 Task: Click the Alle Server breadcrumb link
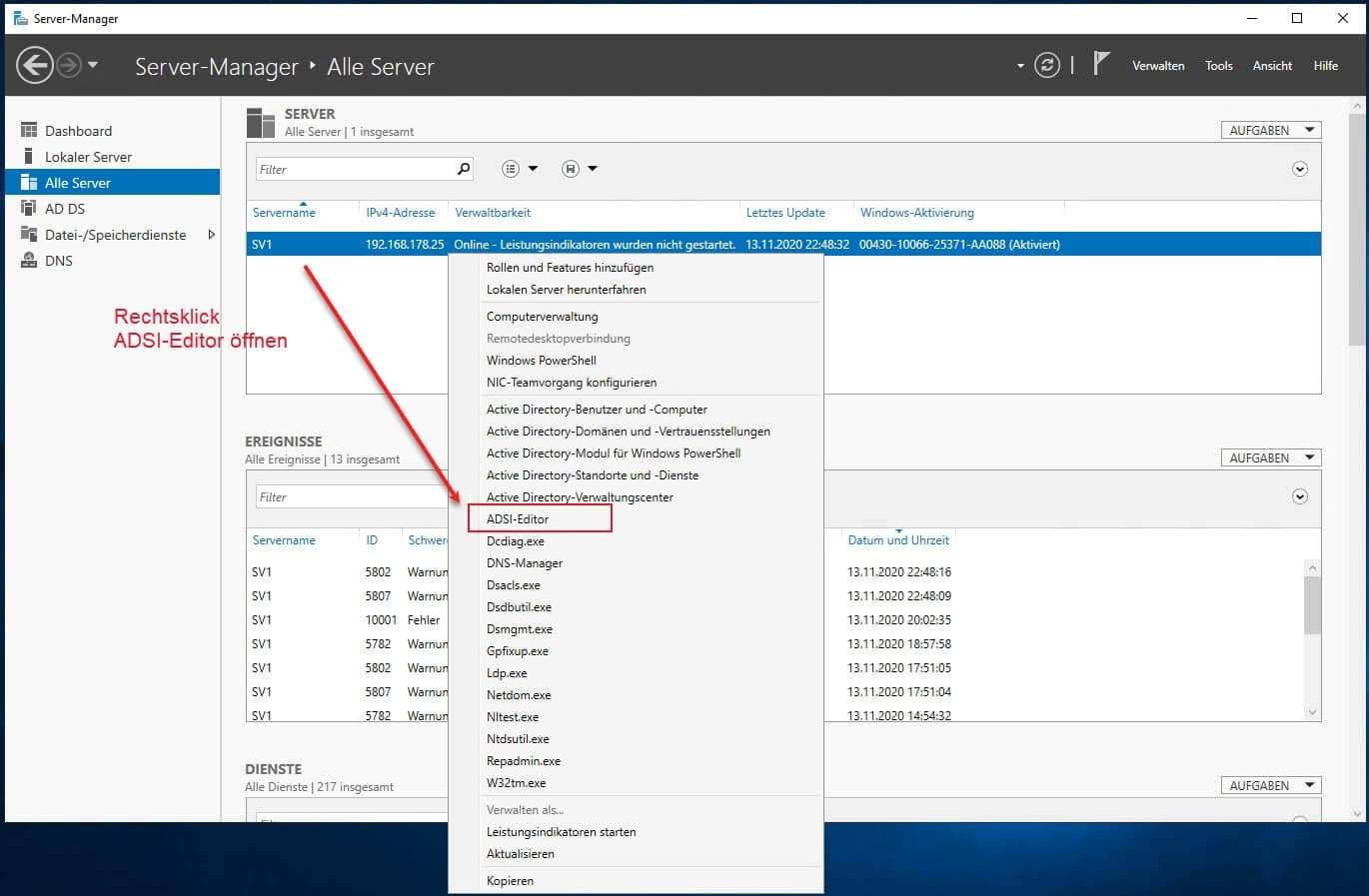(x=380, y=66)
